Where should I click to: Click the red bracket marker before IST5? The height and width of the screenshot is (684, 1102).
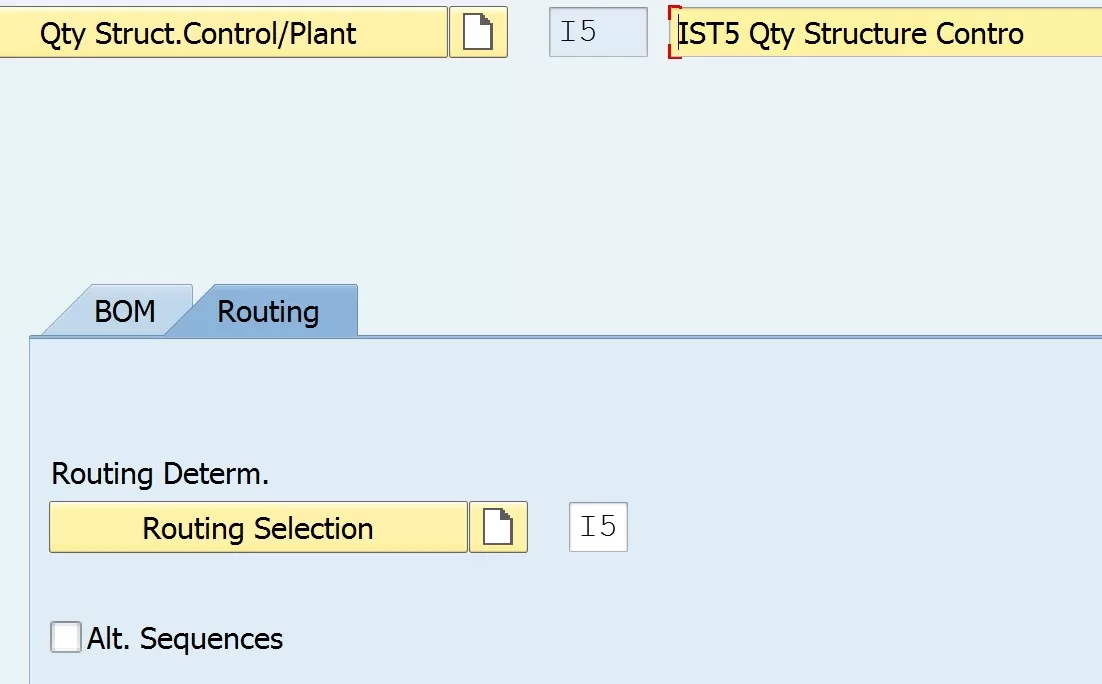(674, 32)
